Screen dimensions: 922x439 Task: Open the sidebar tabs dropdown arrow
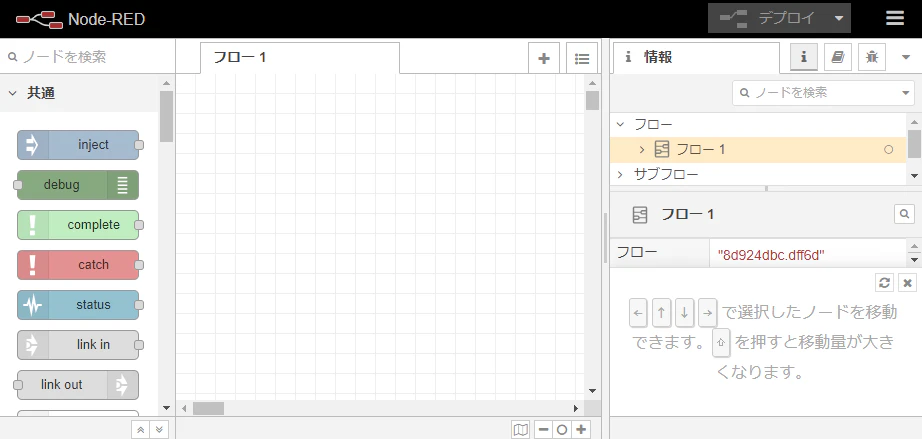click(906, 57)
